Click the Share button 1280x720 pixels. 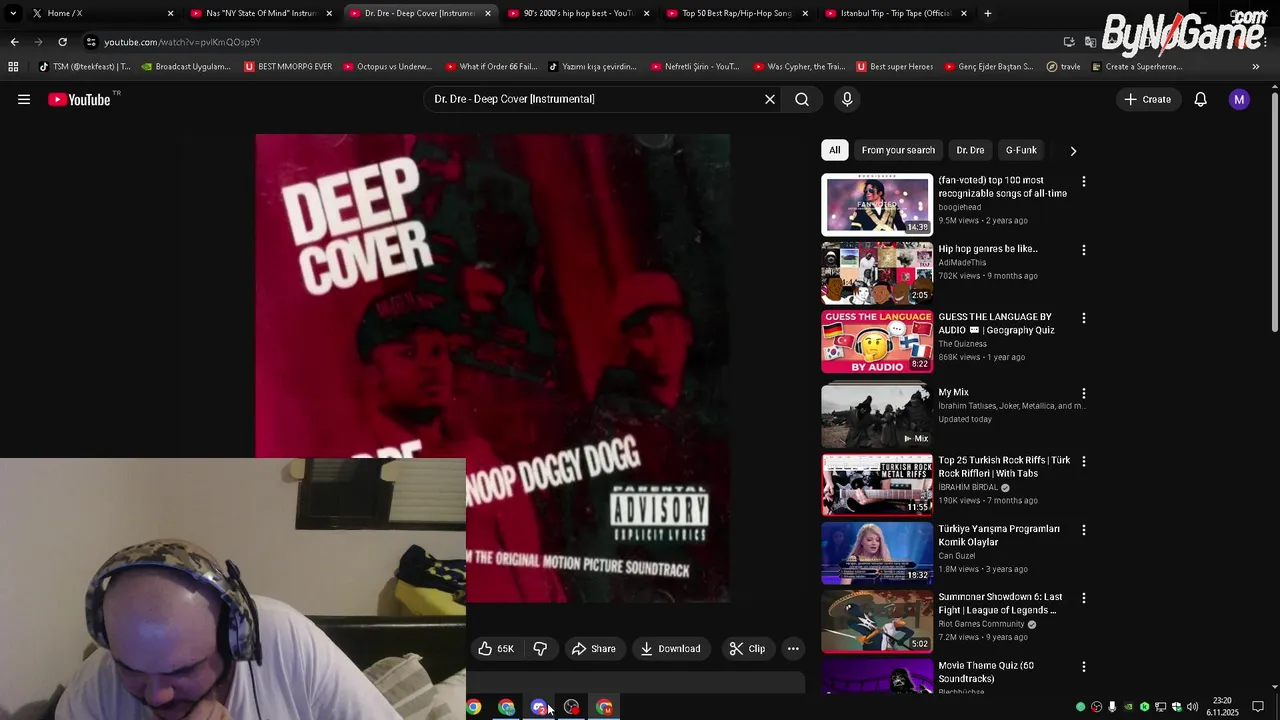pos(593,649)
